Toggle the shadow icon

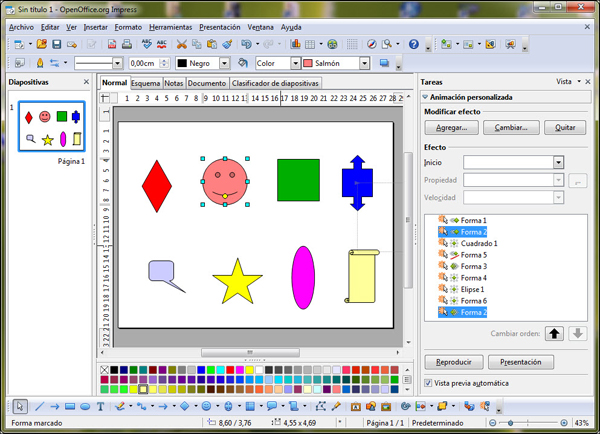coord(384,63)
